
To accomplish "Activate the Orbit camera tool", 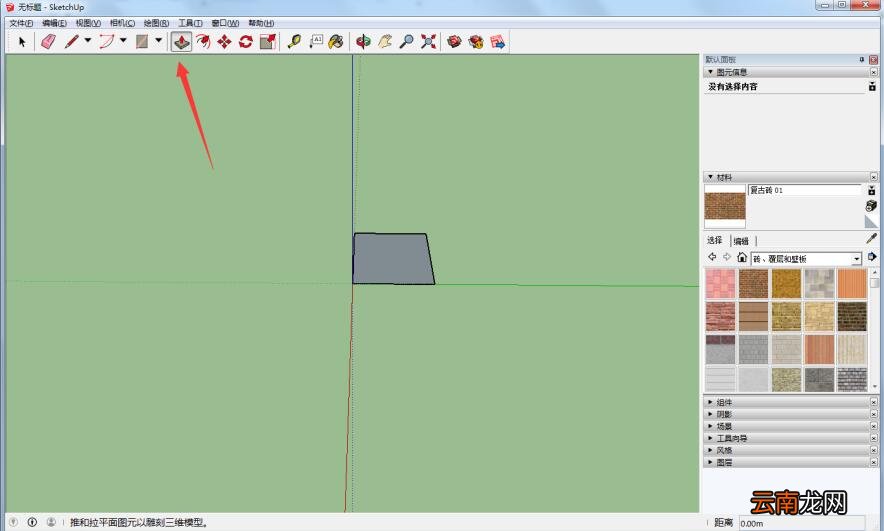I will click(364, 42).
